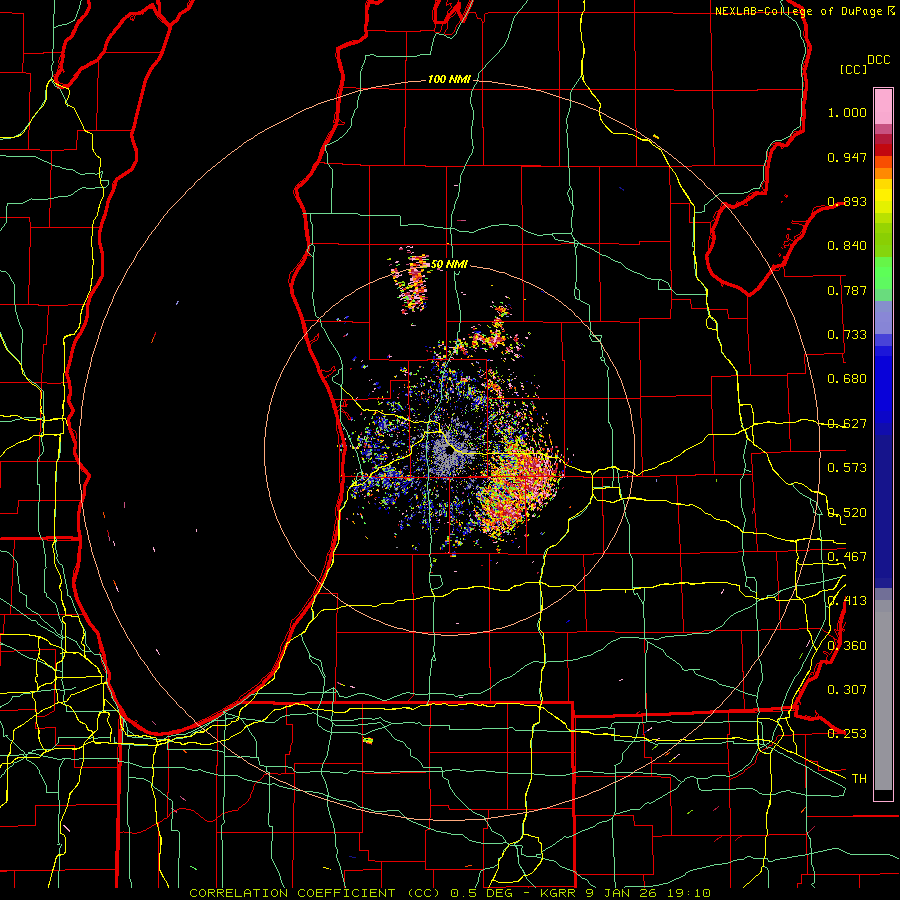900x900 pixels.
Task: Click the KGRR radar site center dot
Action: pyautogui.click(x=449, y=451)
